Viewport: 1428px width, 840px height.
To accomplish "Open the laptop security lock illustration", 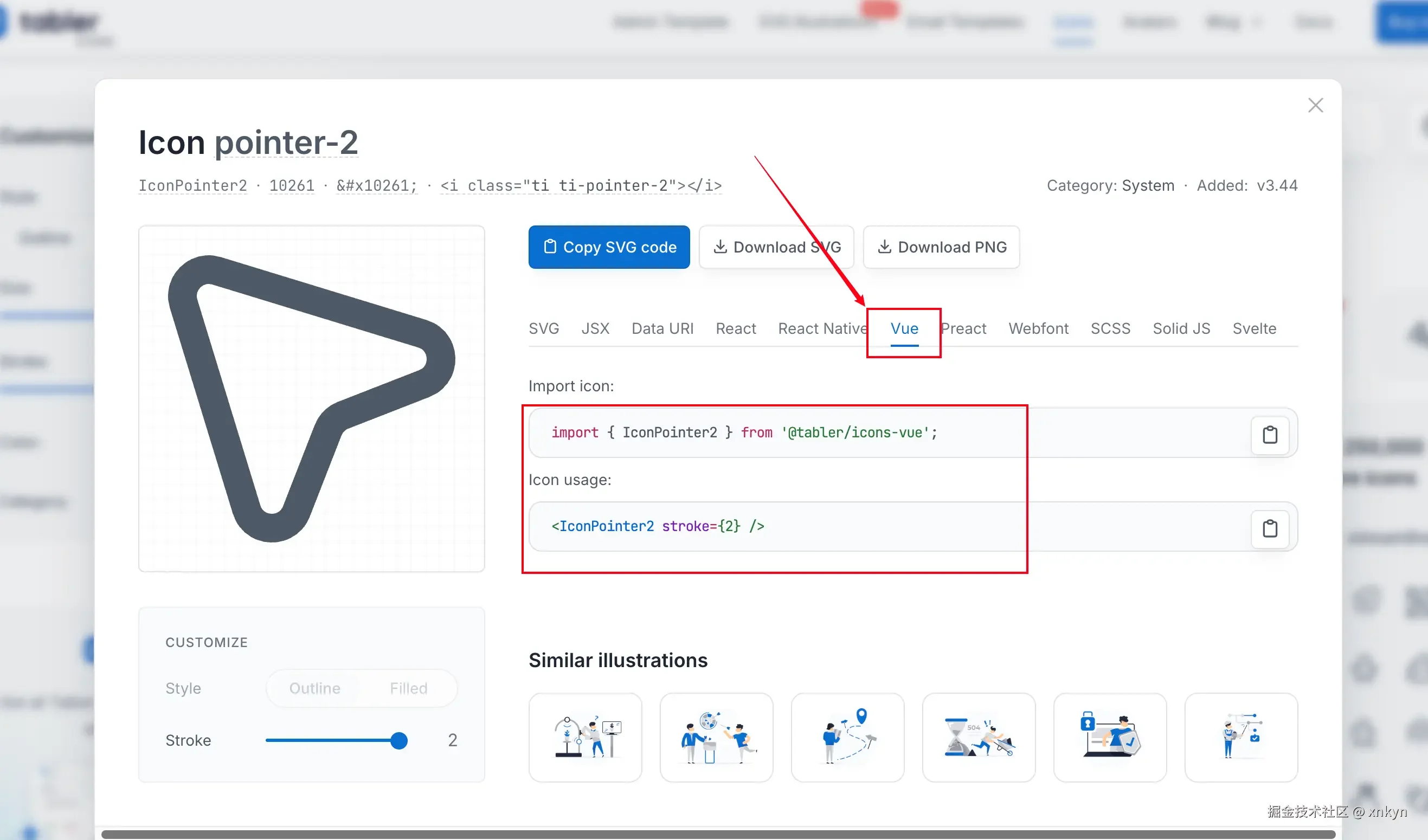I will point(1110,737).
